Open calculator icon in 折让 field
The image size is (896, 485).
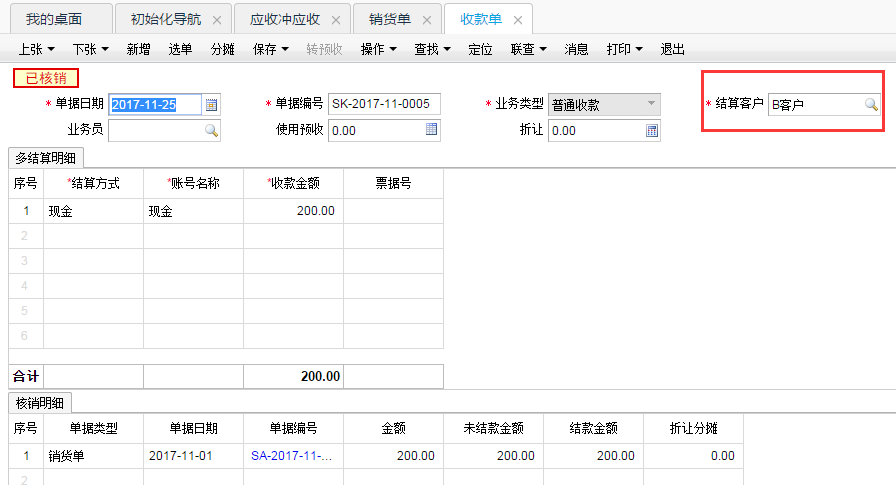click(x=652, y=130)
